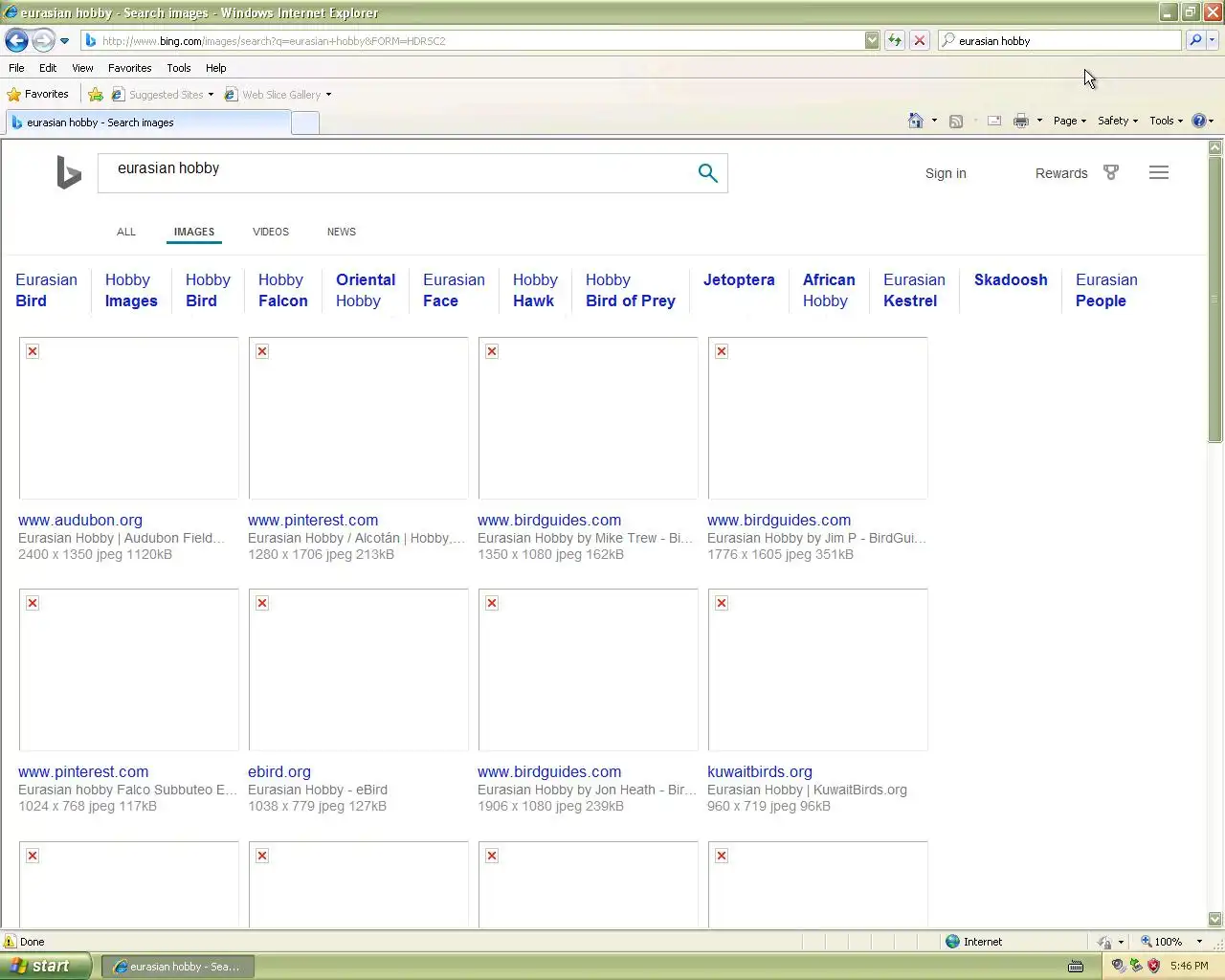Open the File menu
Viewport: 1225px width, 980px height.
tap(16, 68)
